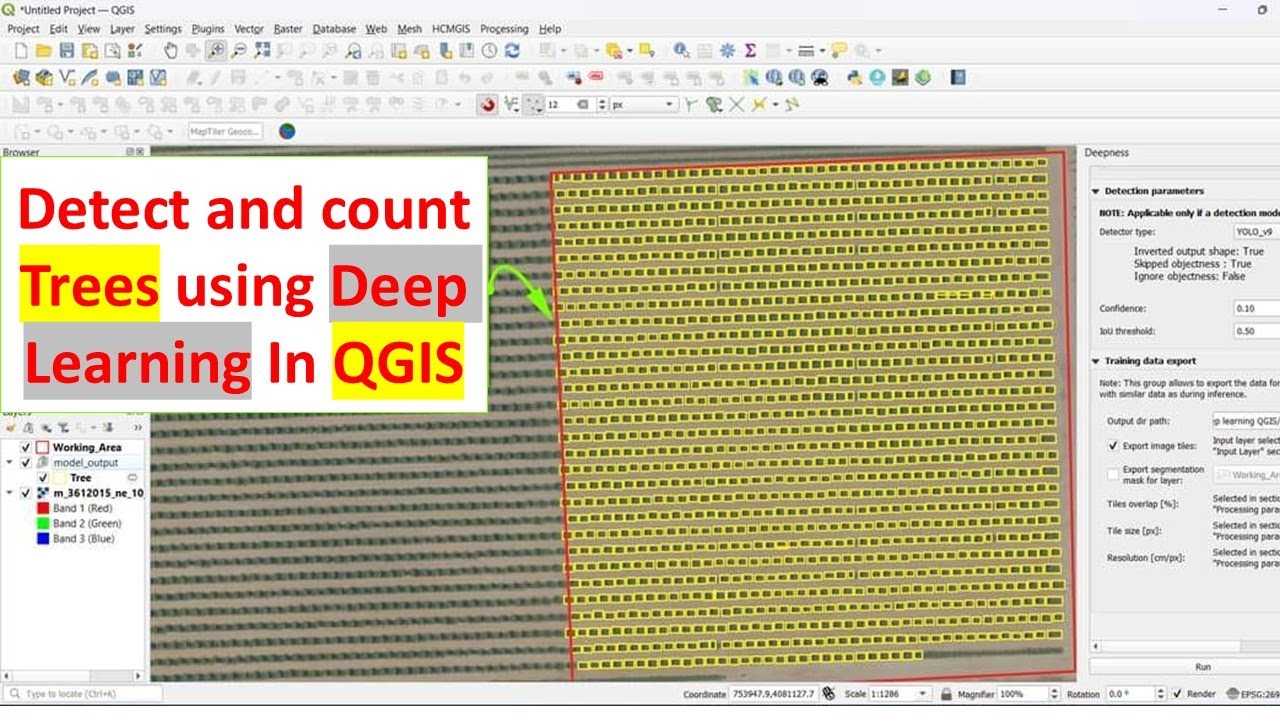Toggle visibility of Tree layer
This screenshot has width=1280, height=720.
coord(42,478)
